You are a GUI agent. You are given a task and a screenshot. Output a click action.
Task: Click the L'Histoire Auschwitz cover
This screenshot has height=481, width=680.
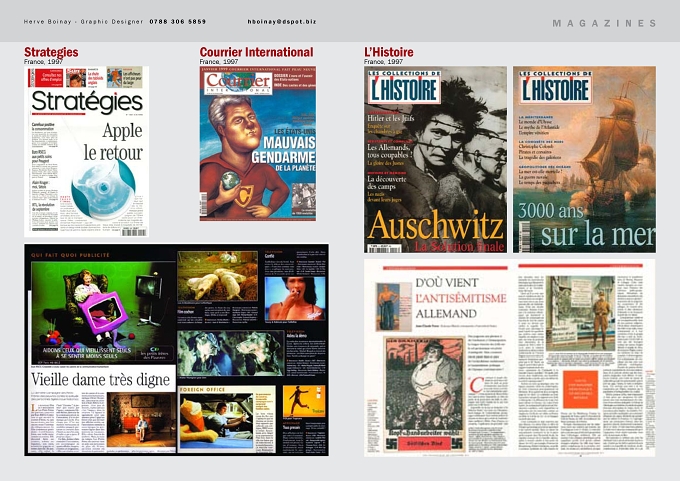(435, 159)
